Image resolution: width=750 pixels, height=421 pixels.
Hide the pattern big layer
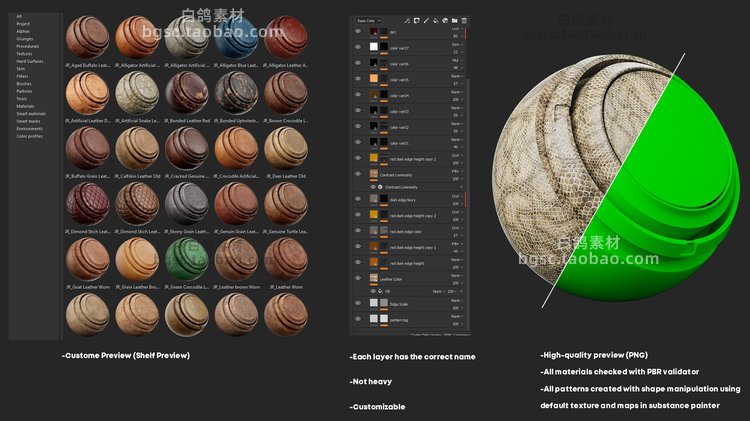[358, 319]
